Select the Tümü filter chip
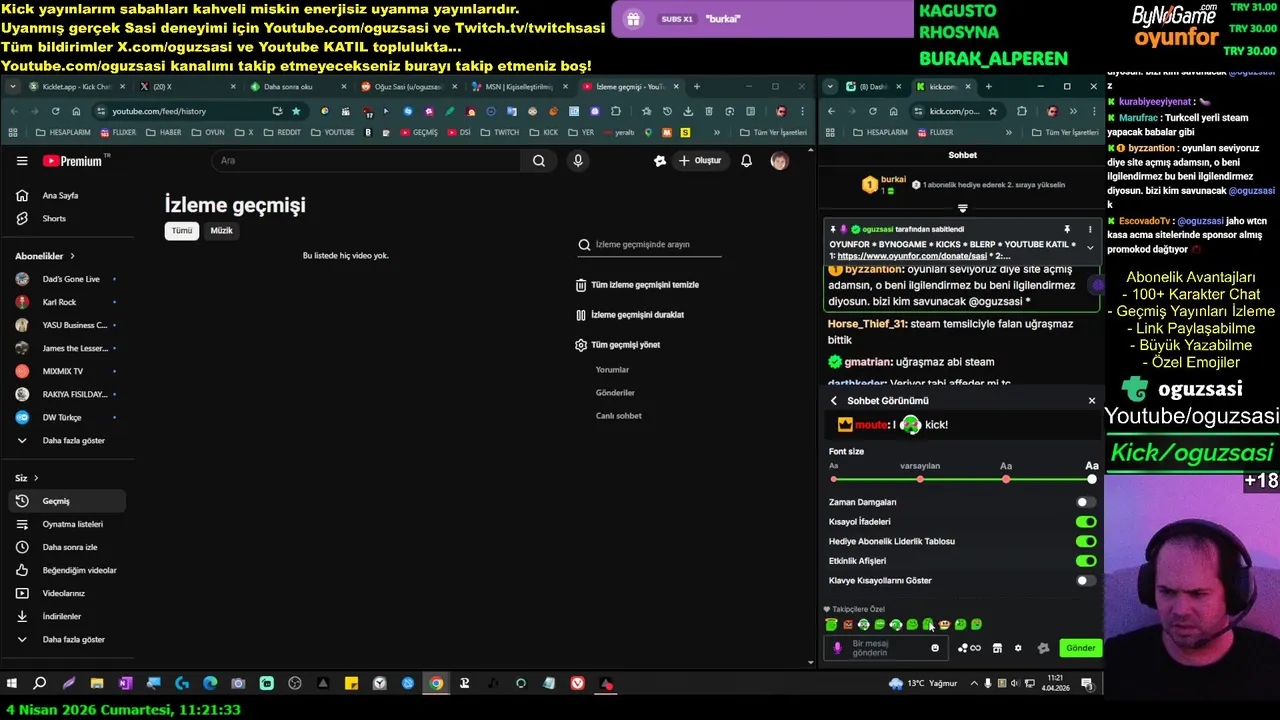The height and width of the screenshot is (720, 1280). click(x=182, y=230)
